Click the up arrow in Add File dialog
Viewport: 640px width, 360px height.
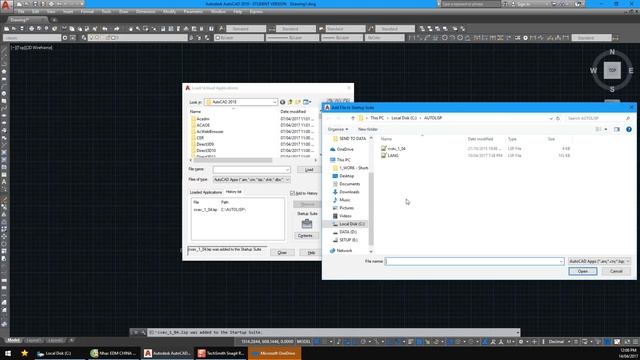(353, 118)
